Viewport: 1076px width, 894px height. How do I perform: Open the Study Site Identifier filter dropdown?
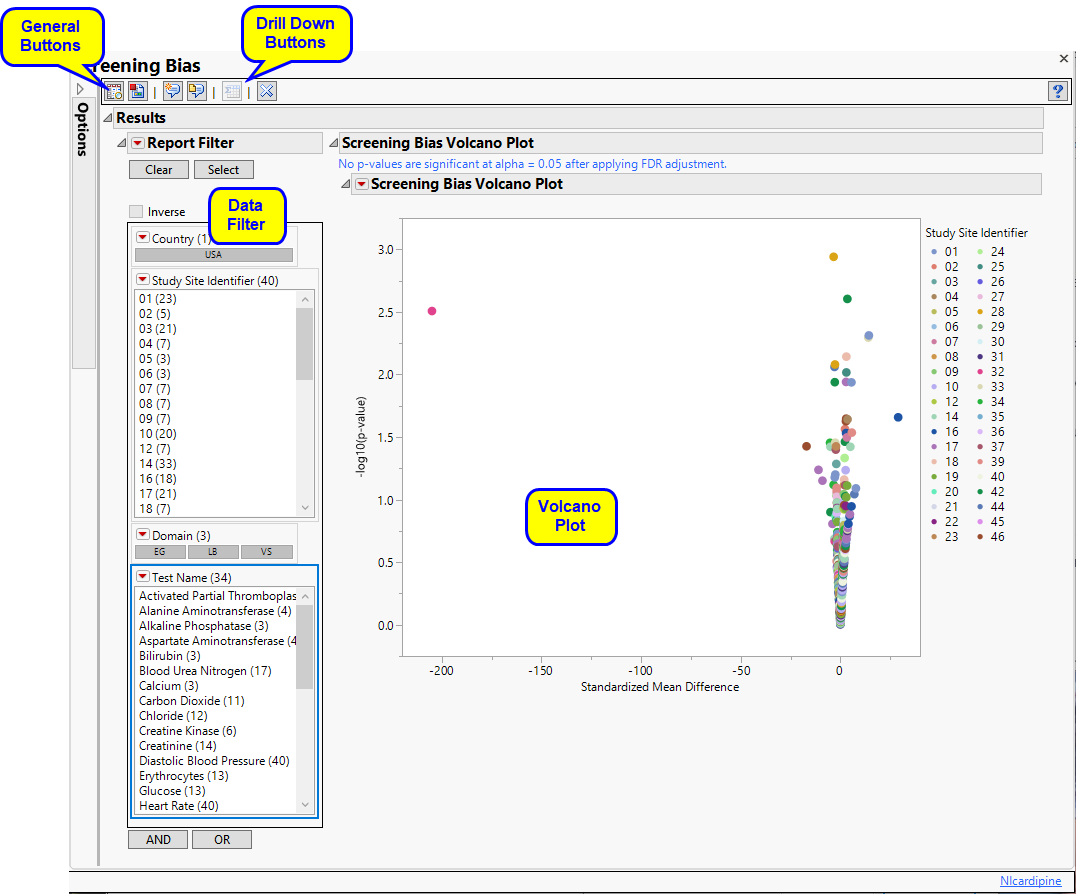143,281
